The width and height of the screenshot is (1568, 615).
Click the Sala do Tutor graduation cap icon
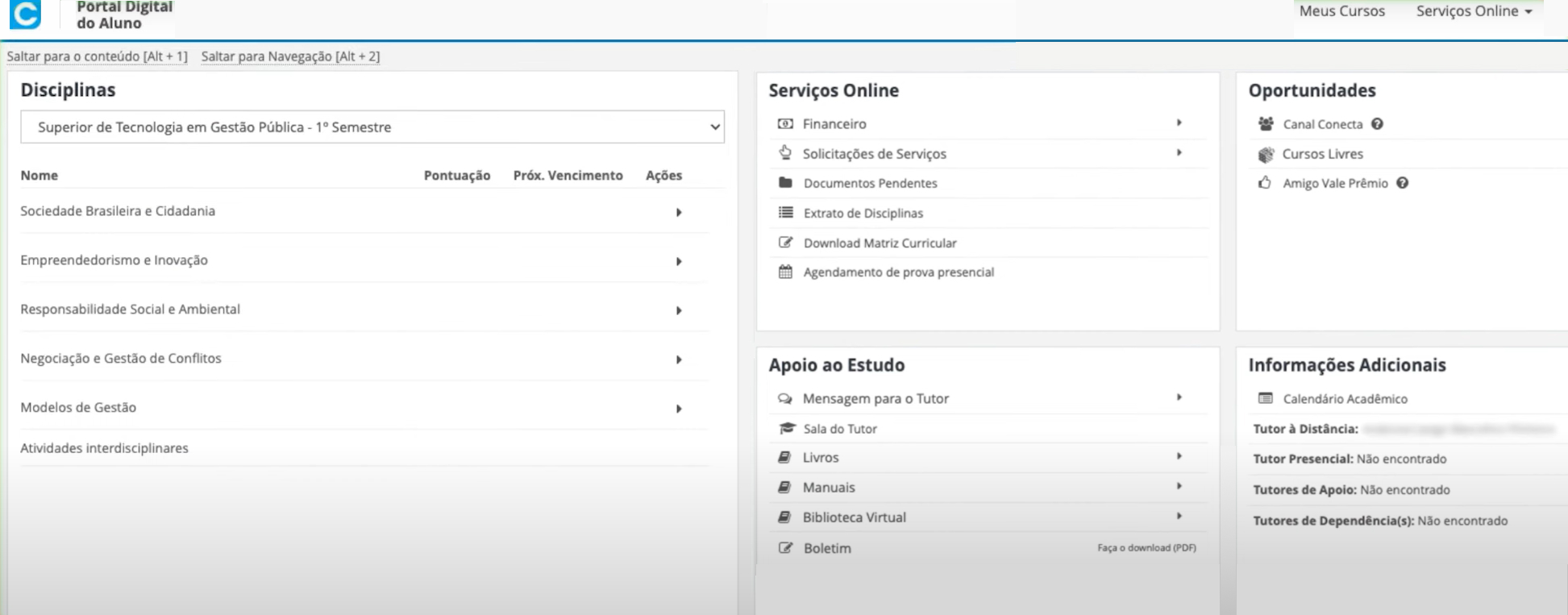(x=786, y=429)
